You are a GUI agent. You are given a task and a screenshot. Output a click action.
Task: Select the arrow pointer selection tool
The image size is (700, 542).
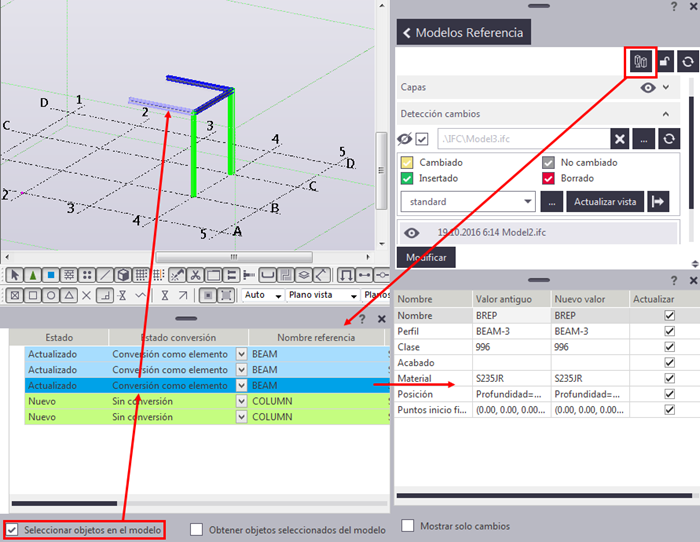tap(13, 275)
